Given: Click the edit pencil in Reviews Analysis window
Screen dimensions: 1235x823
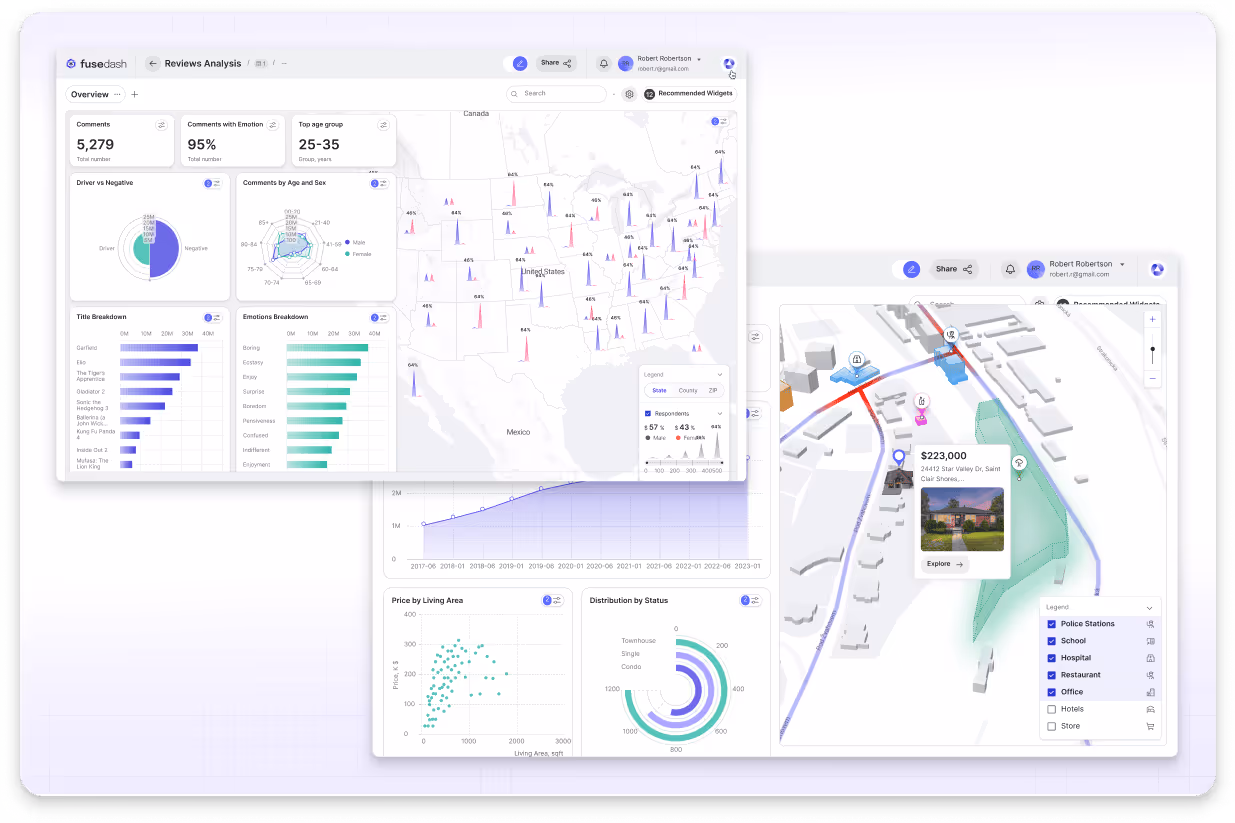Looking at the screenshot, I should coord(520,63).
